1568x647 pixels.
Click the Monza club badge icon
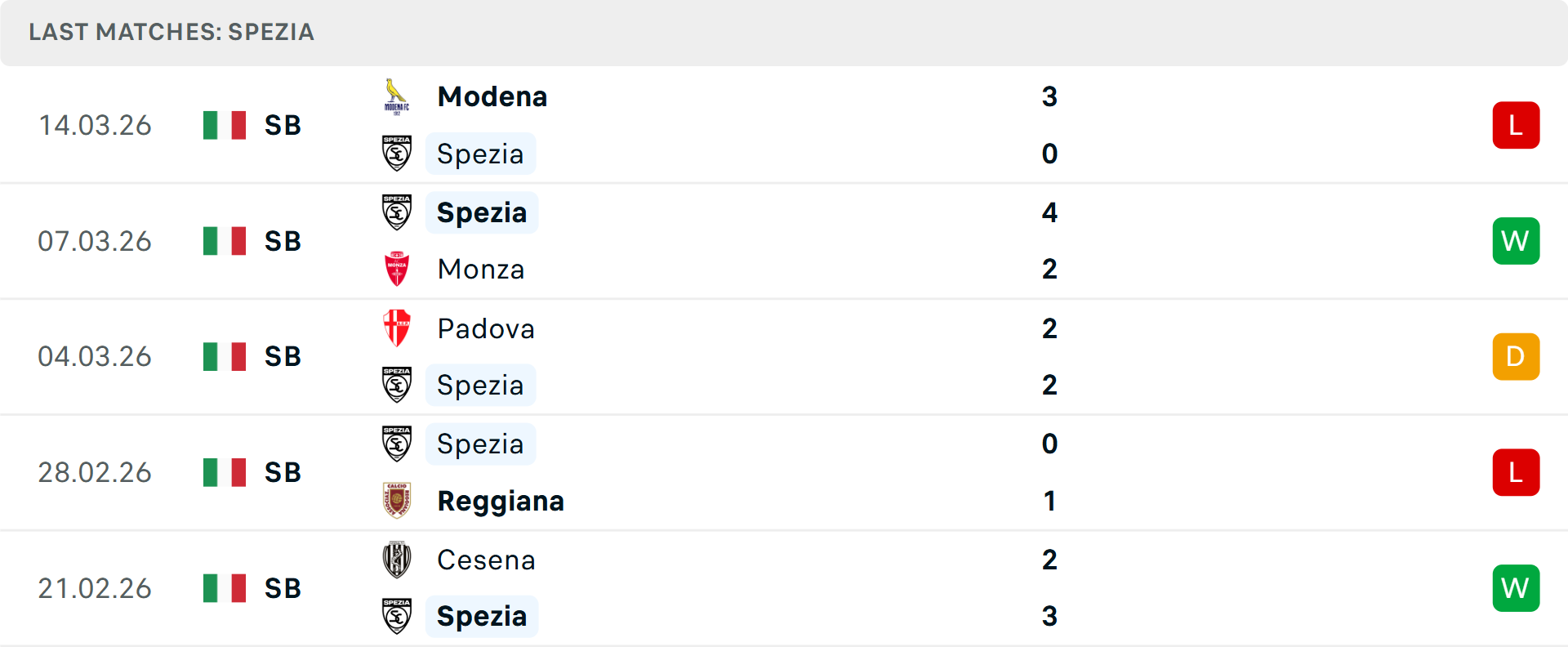[397, 269]
